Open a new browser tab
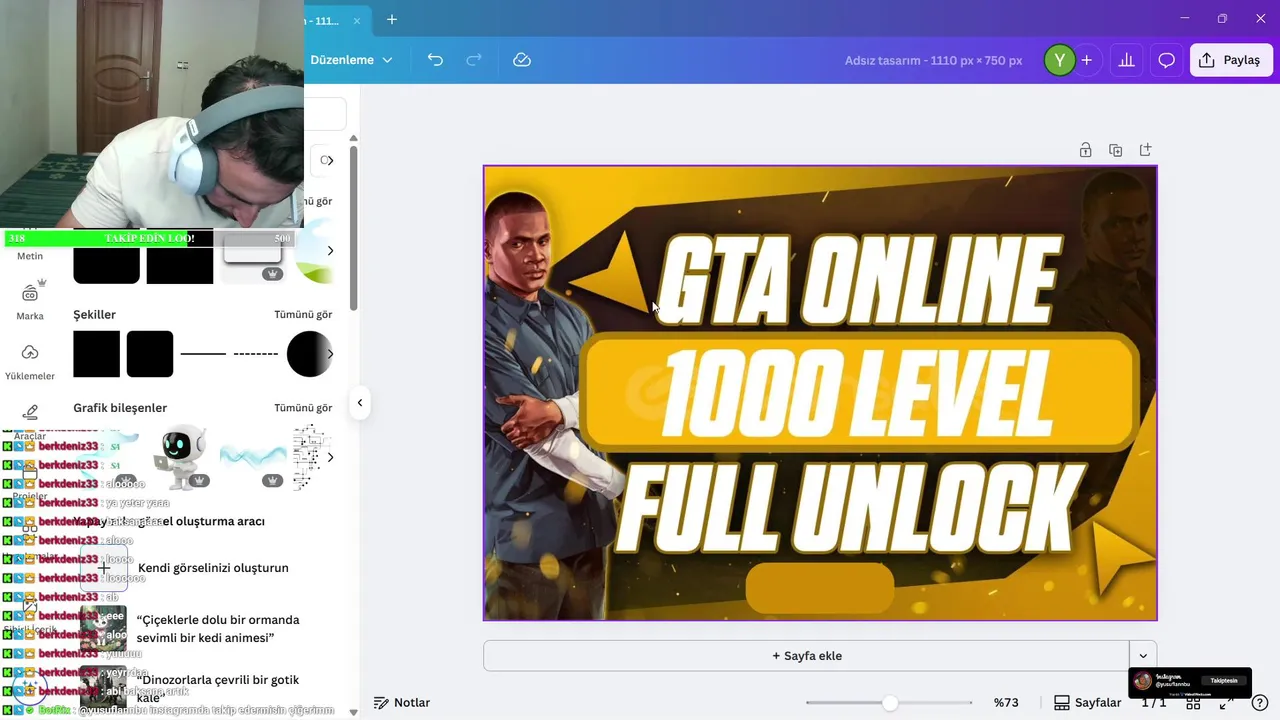The image size is (1280, 720). tap(392, 19)
